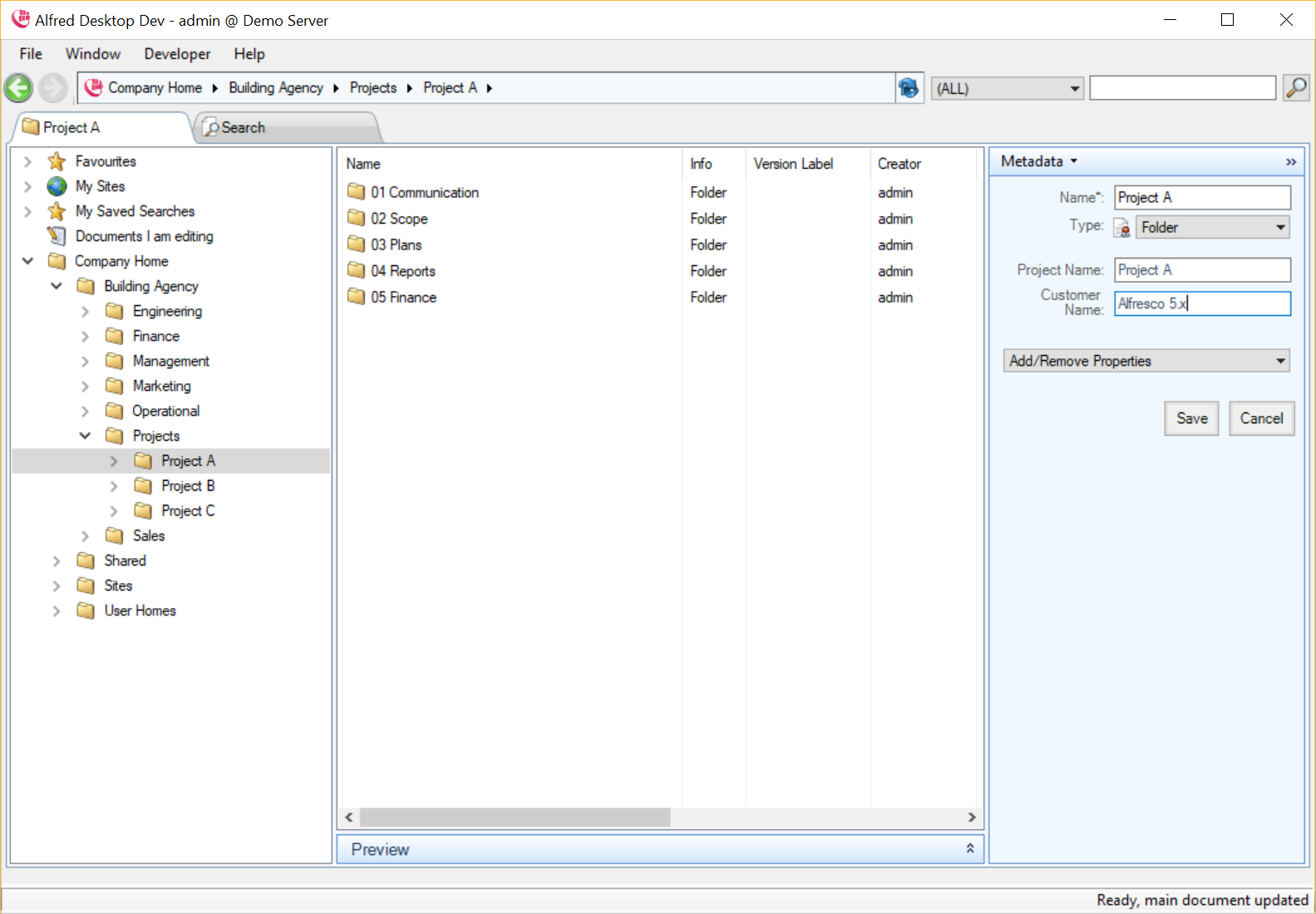Click the Favourites star icon
1316x914 pixels.
pyautogui.click(x=57, y=161)
